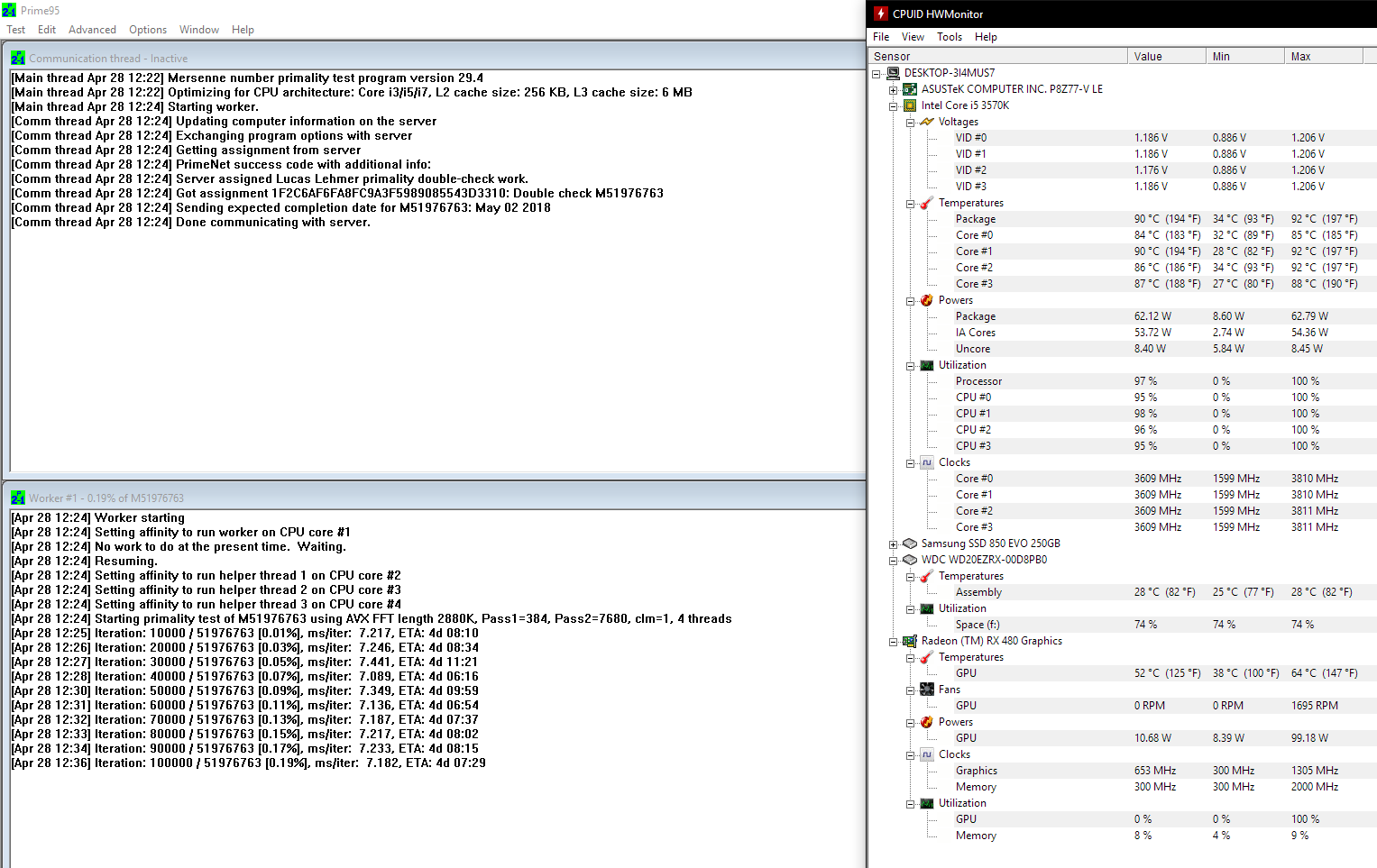
Task: Open HWMonitor Help menu
Action: click(x=986, y=37)
